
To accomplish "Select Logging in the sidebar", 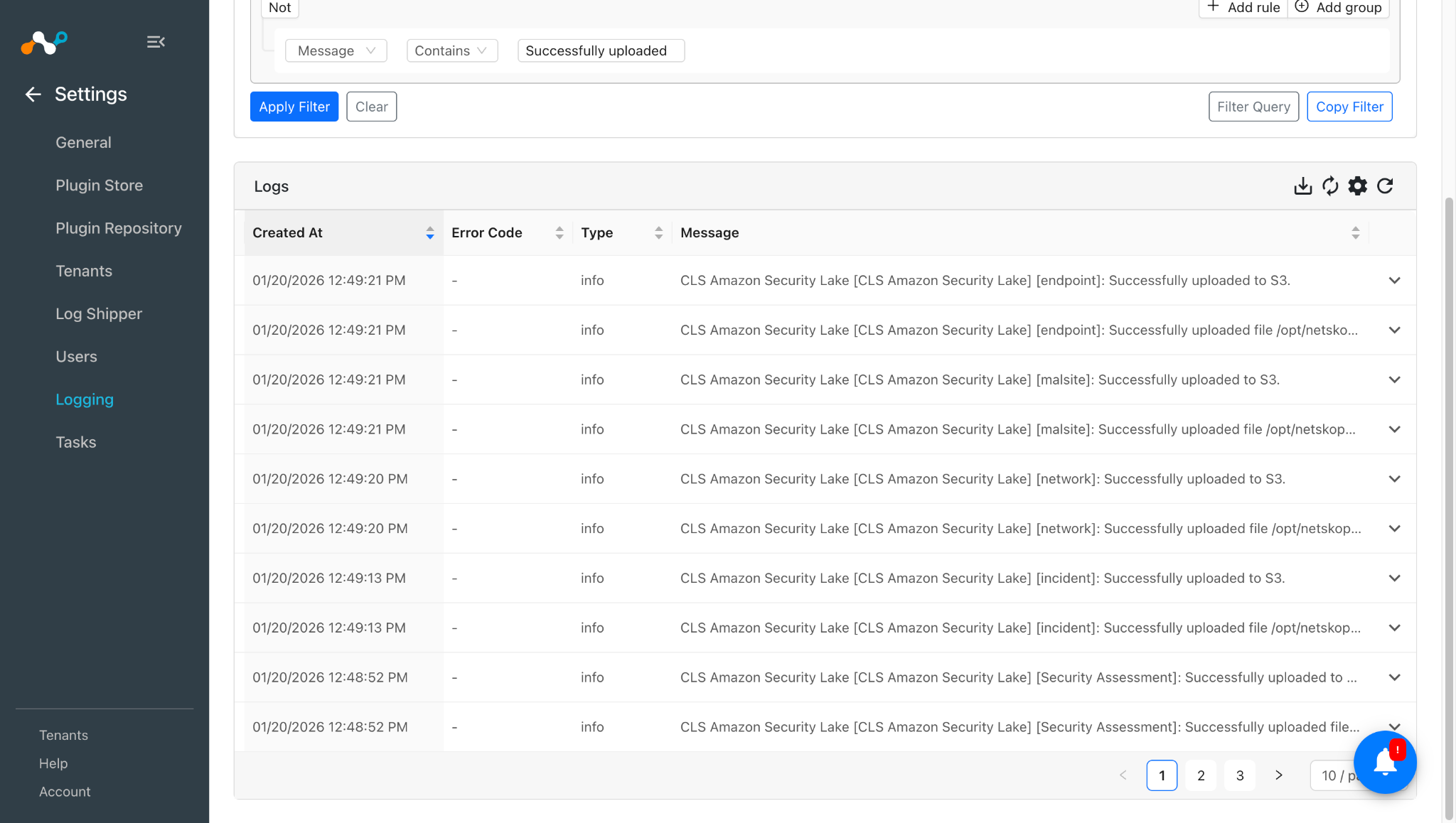I will (x=85, y=399).
